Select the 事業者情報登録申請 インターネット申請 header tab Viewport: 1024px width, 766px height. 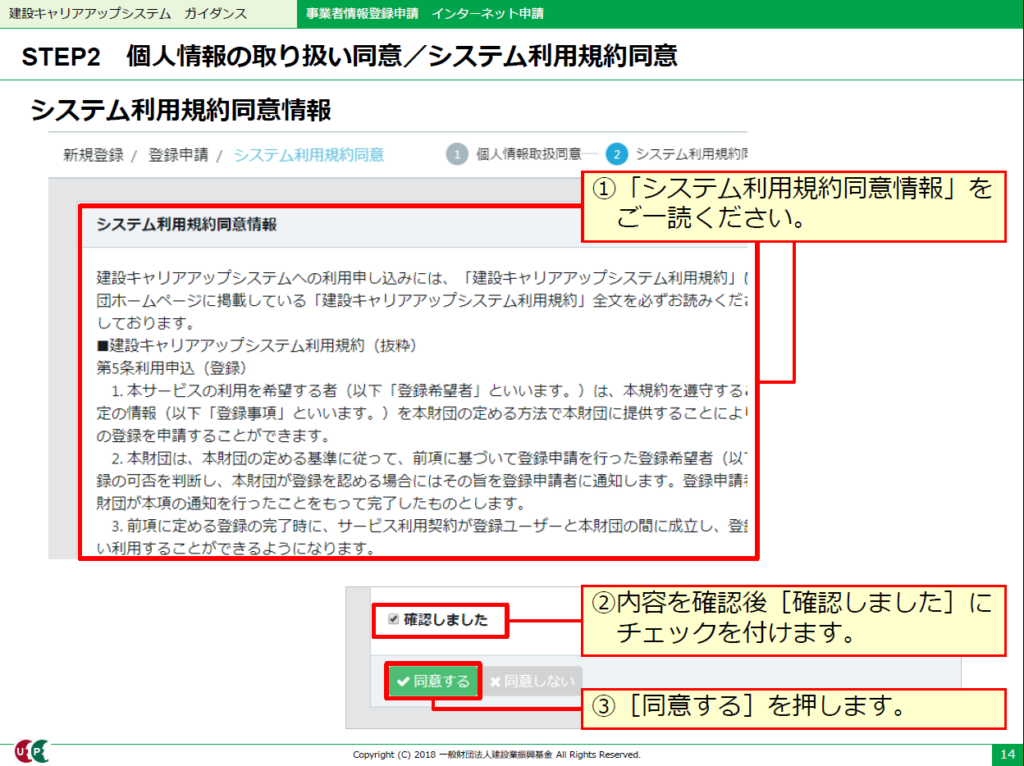[x=425, y=14]
